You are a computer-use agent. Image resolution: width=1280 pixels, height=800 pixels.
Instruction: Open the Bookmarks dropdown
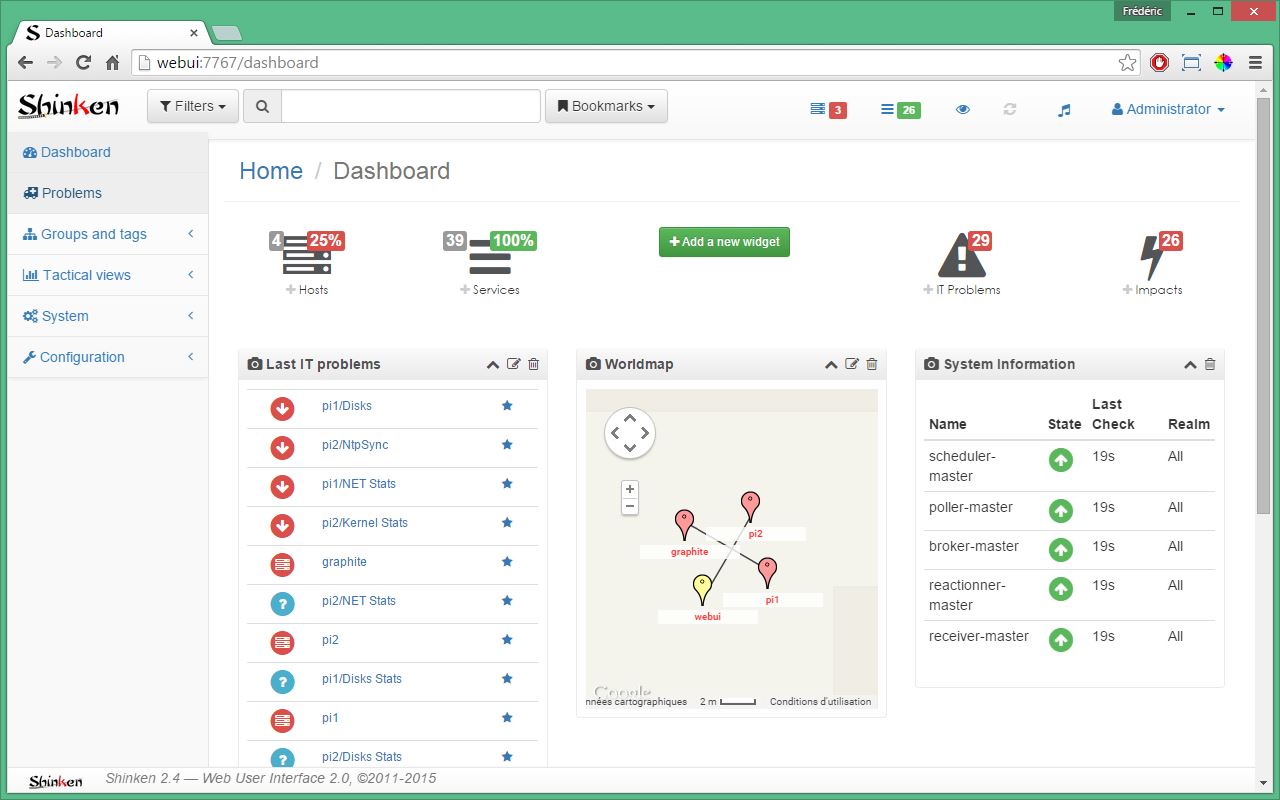point(606,106)
